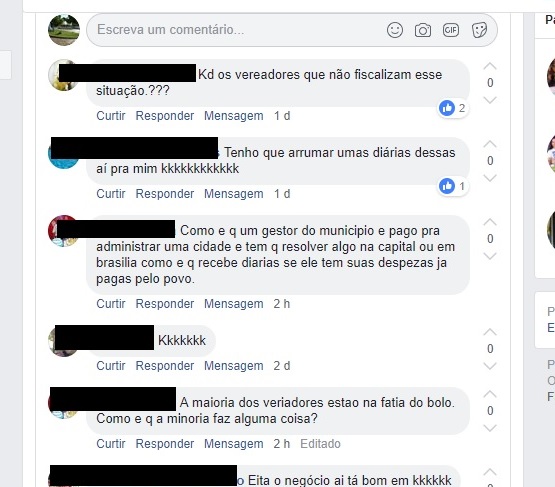Click the like reaction badge showing 2
This screenshot has width=555, height=487.
(x=452, y=108)
